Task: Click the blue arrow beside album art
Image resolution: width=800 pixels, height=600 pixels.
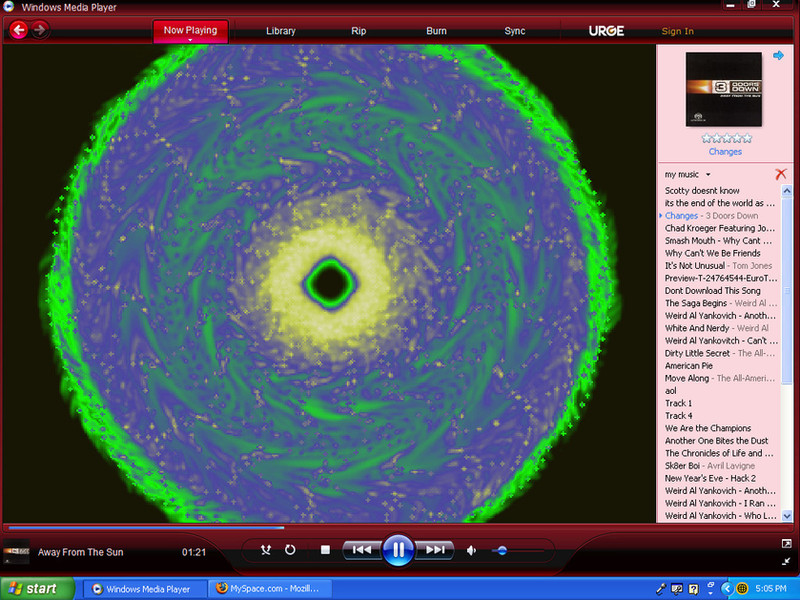Action: click(778, 55)
